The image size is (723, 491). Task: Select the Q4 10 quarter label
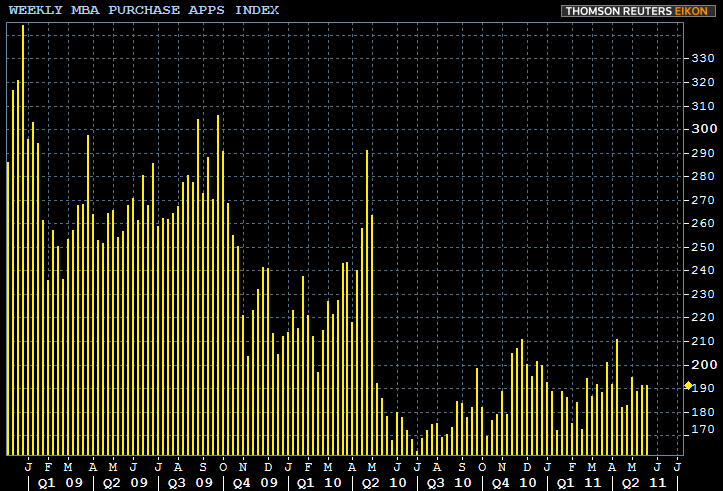click(x=514, y=482)
